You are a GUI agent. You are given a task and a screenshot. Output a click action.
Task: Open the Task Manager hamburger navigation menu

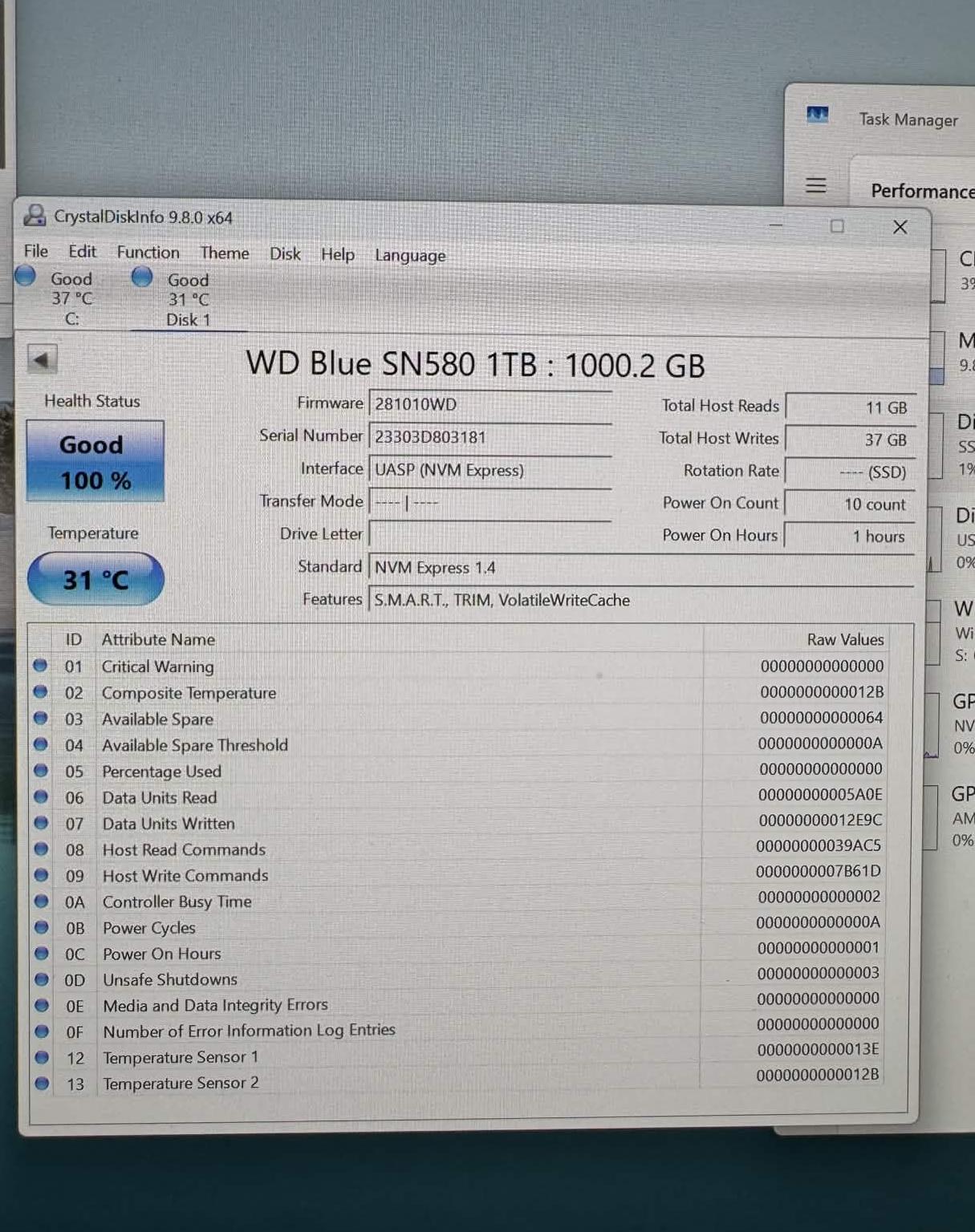pos(816,185)
